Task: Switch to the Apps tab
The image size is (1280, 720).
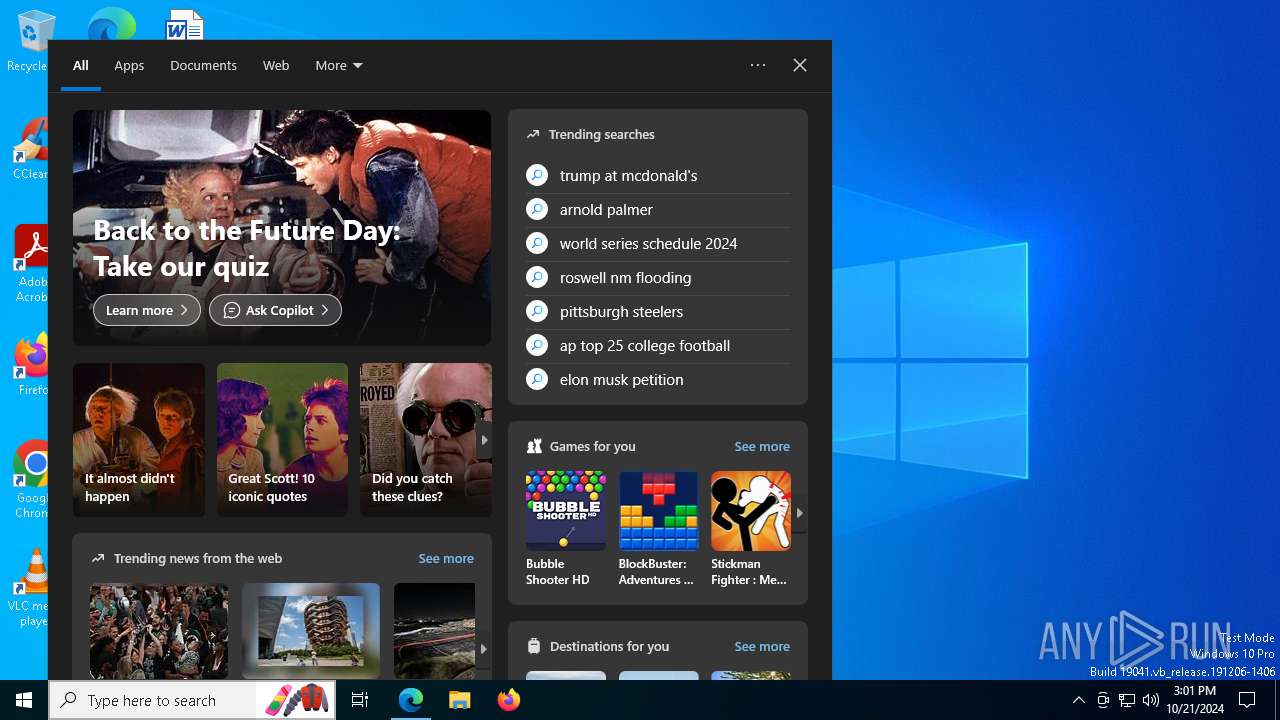Action: coord(129,65)
